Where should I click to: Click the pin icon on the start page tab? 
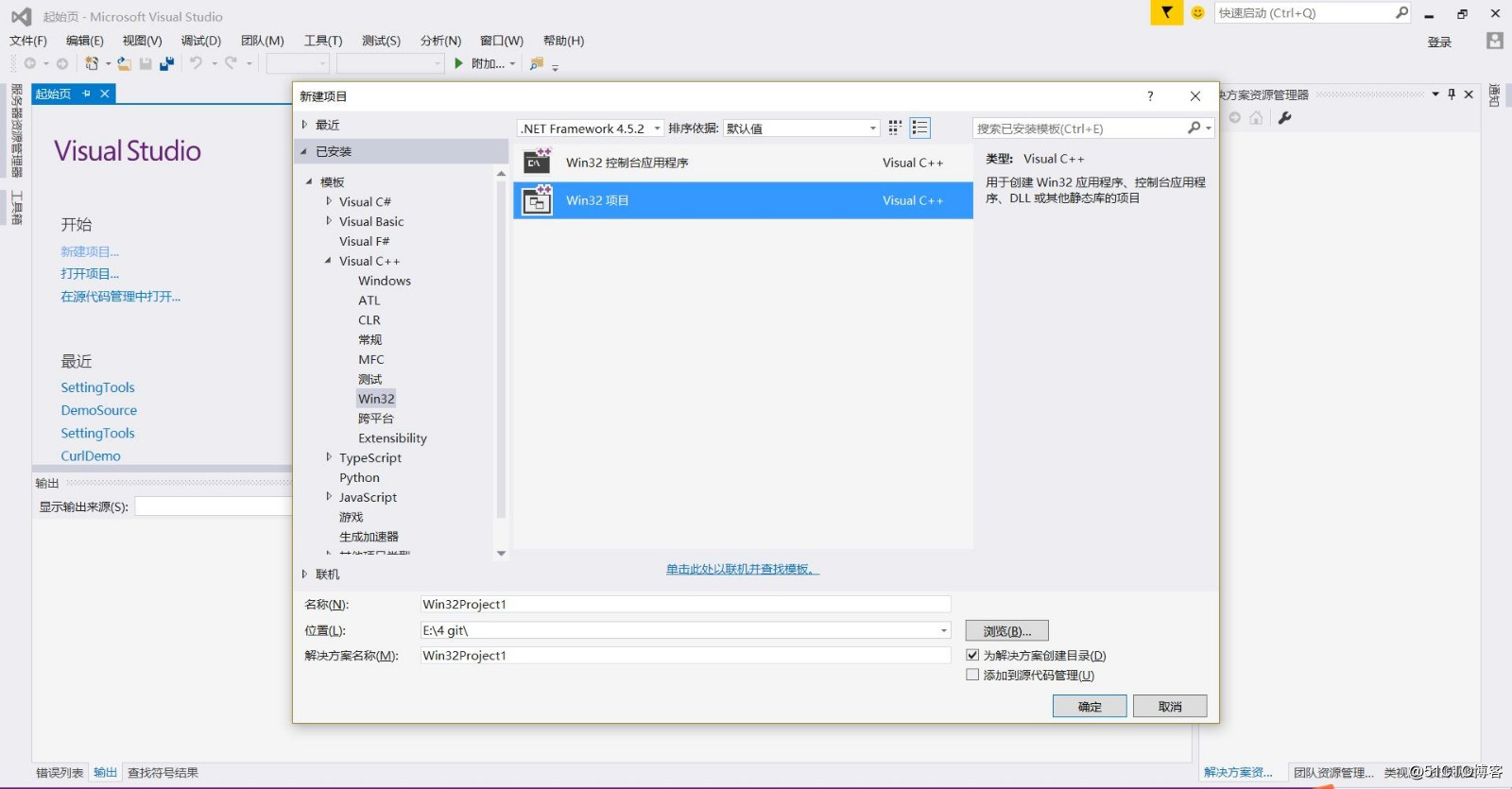(86, 94)
